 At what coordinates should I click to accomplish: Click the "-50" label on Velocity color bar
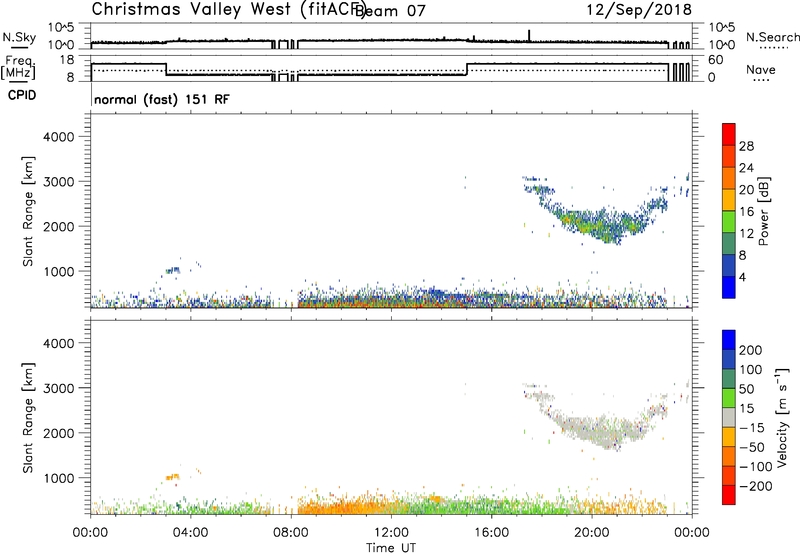(752, 447)
